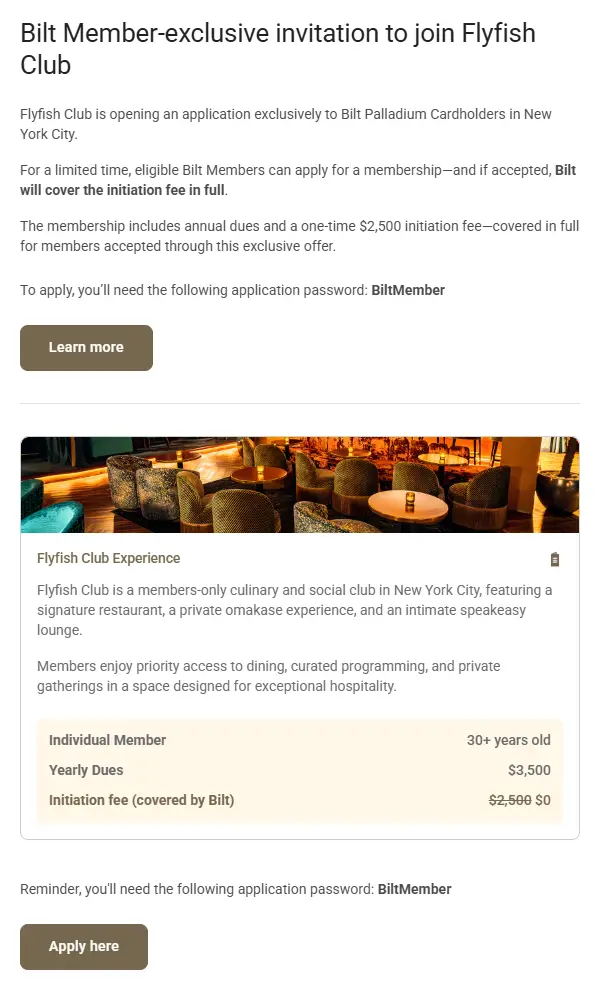Click the Yearly Dues label

coord(86,770)
